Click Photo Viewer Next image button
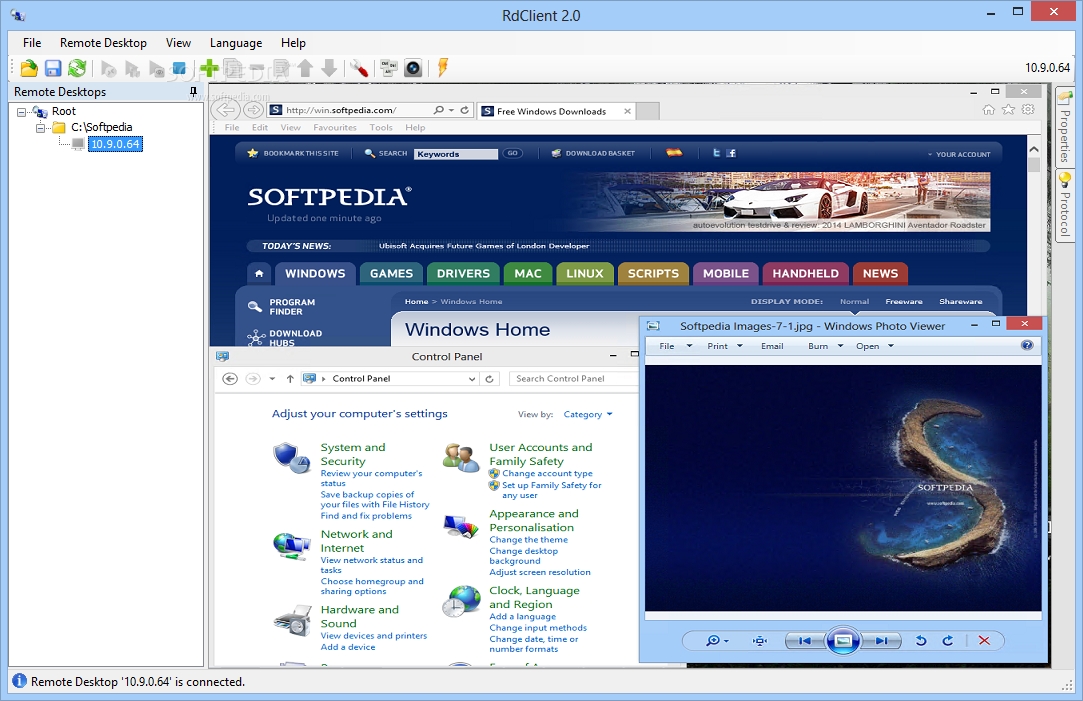1083x701 pixels. 881,641
